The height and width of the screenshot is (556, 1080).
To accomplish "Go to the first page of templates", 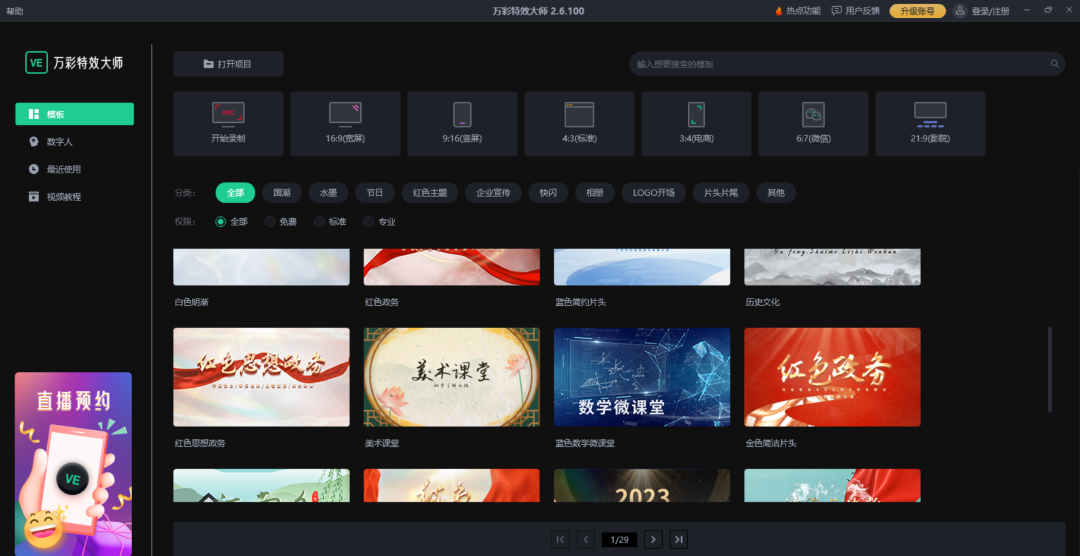I will point(561,539).
